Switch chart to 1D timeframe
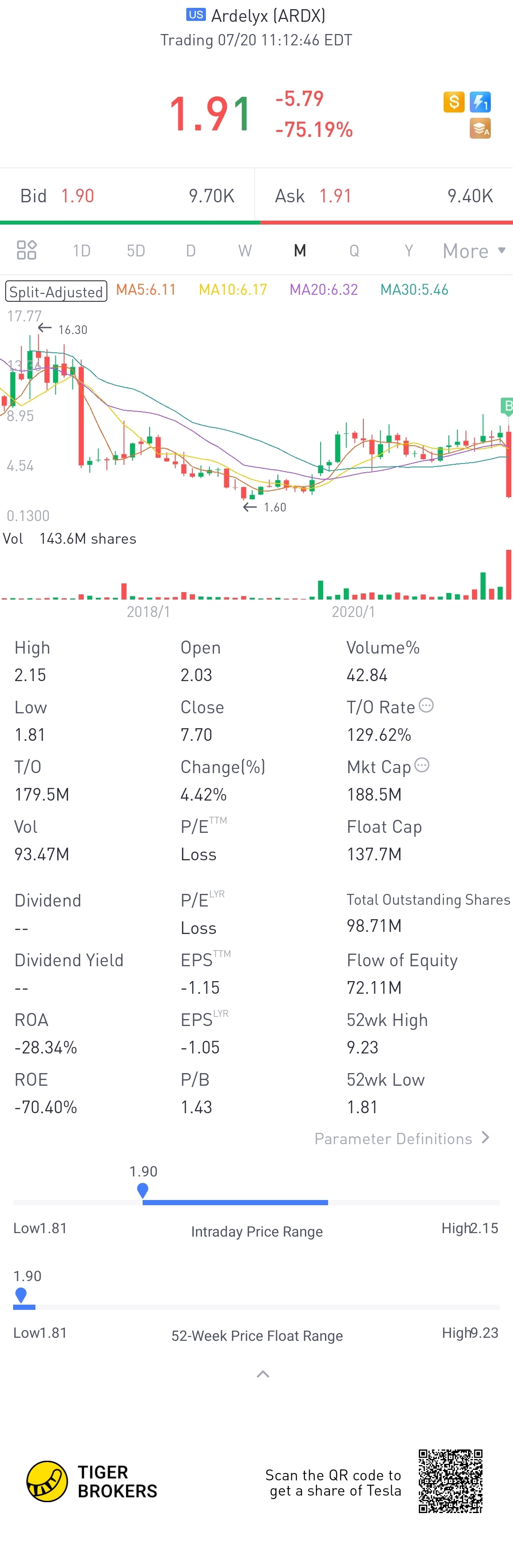The width and height of the screenshot is (513, 1568). pos(82,251)
